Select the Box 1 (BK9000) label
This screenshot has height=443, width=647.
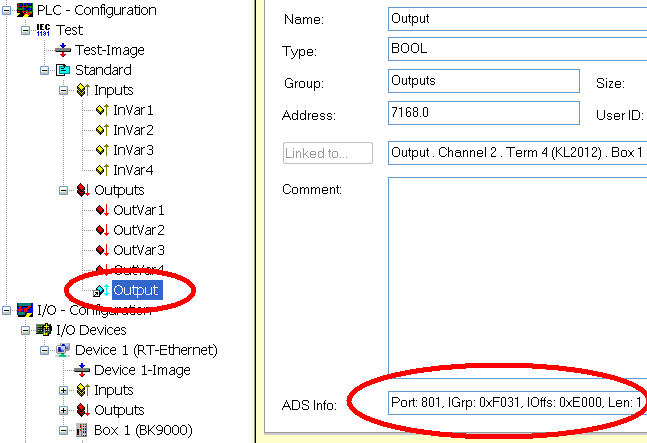pyautogui.click(x=143, y=430)
